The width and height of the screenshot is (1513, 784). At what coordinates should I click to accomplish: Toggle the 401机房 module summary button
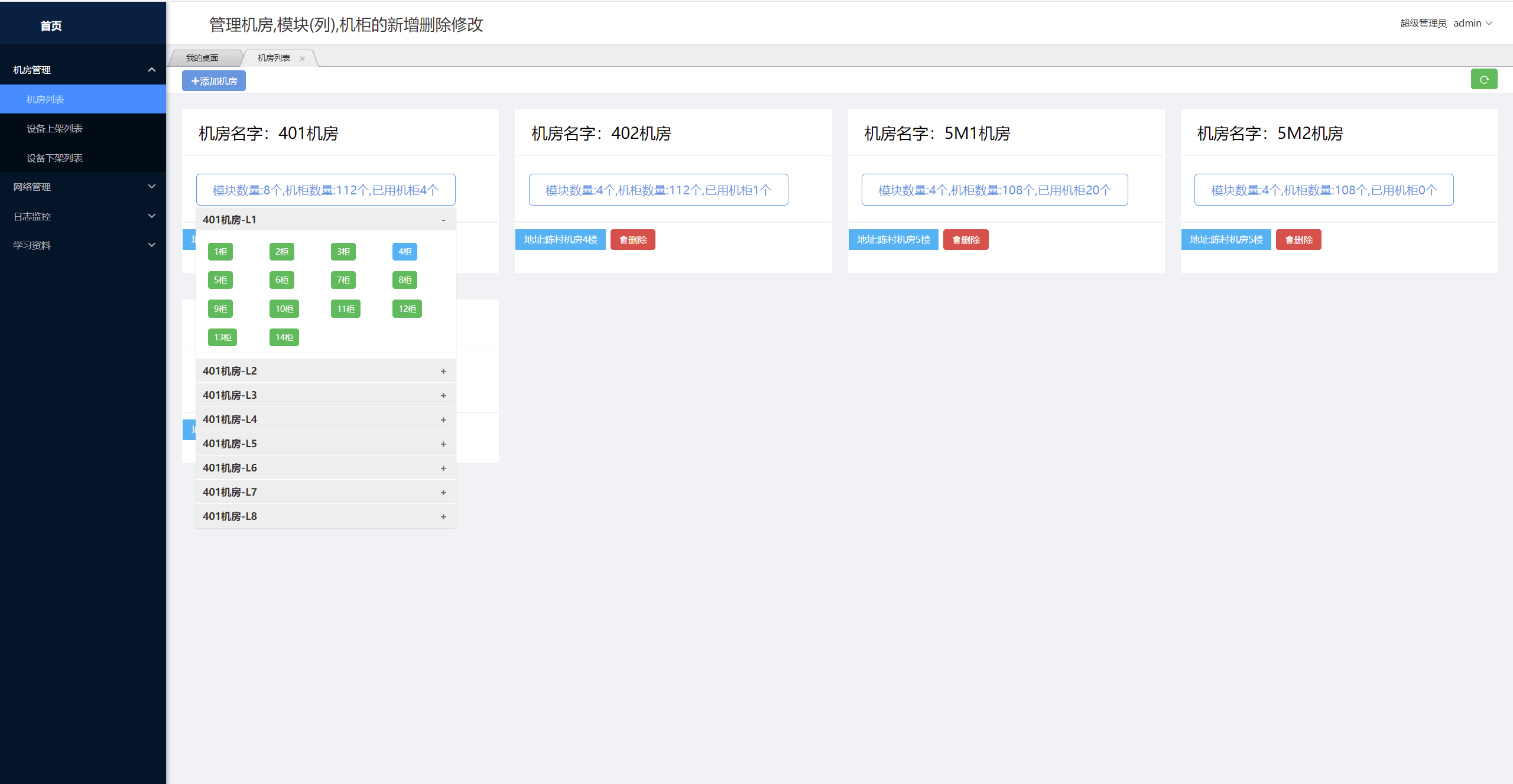pos(326,190)
